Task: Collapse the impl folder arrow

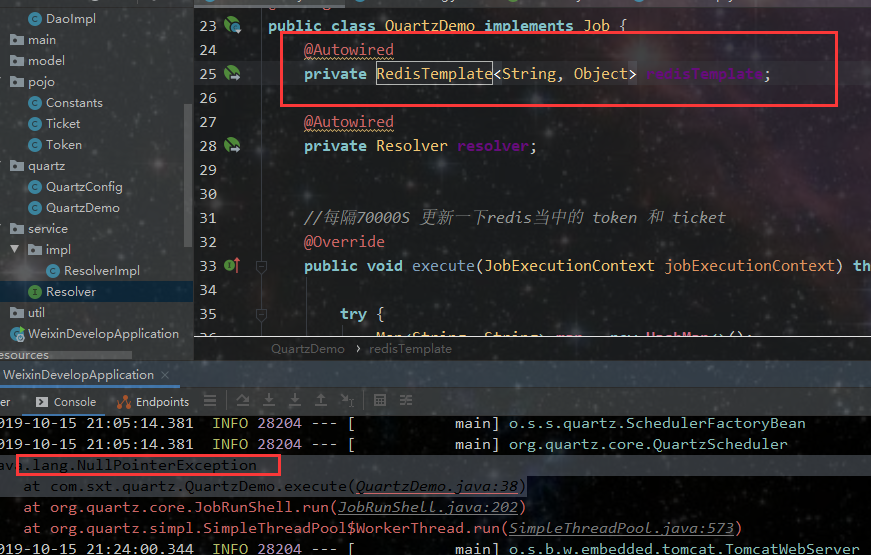Action: pos(15,249)
